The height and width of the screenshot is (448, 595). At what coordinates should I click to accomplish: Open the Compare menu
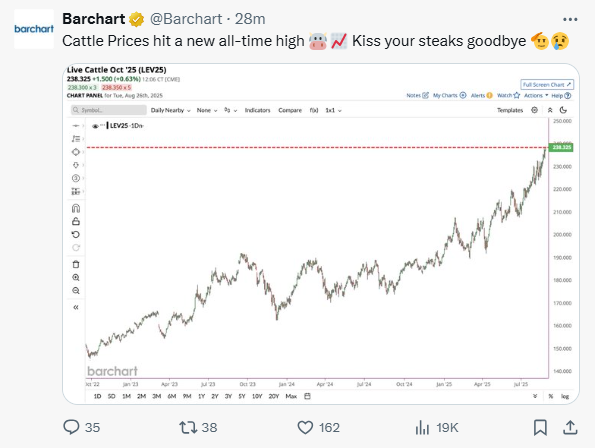coord(290,110)
